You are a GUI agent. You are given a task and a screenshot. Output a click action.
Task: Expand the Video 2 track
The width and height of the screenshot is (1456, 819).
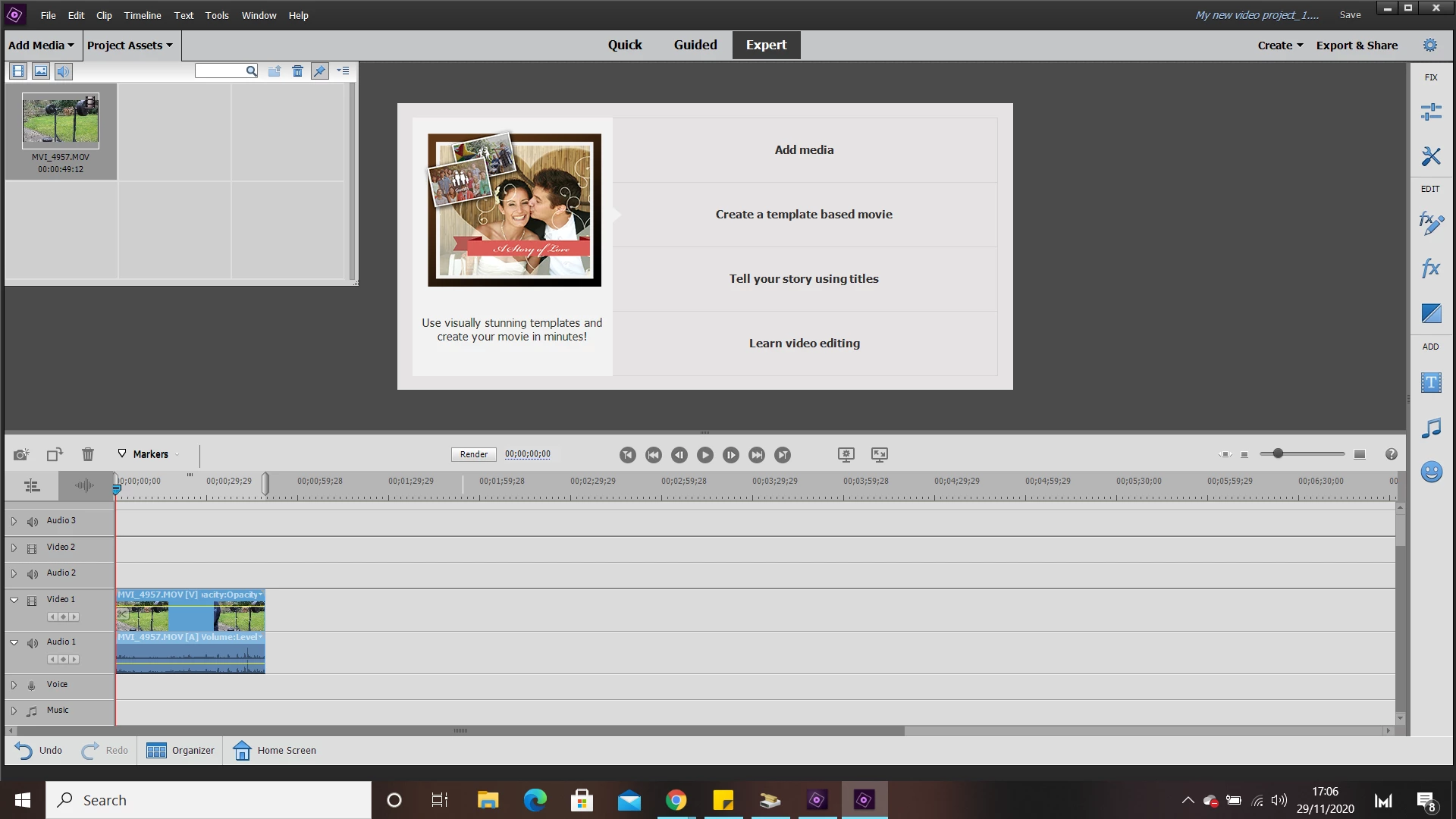(14, 548)
